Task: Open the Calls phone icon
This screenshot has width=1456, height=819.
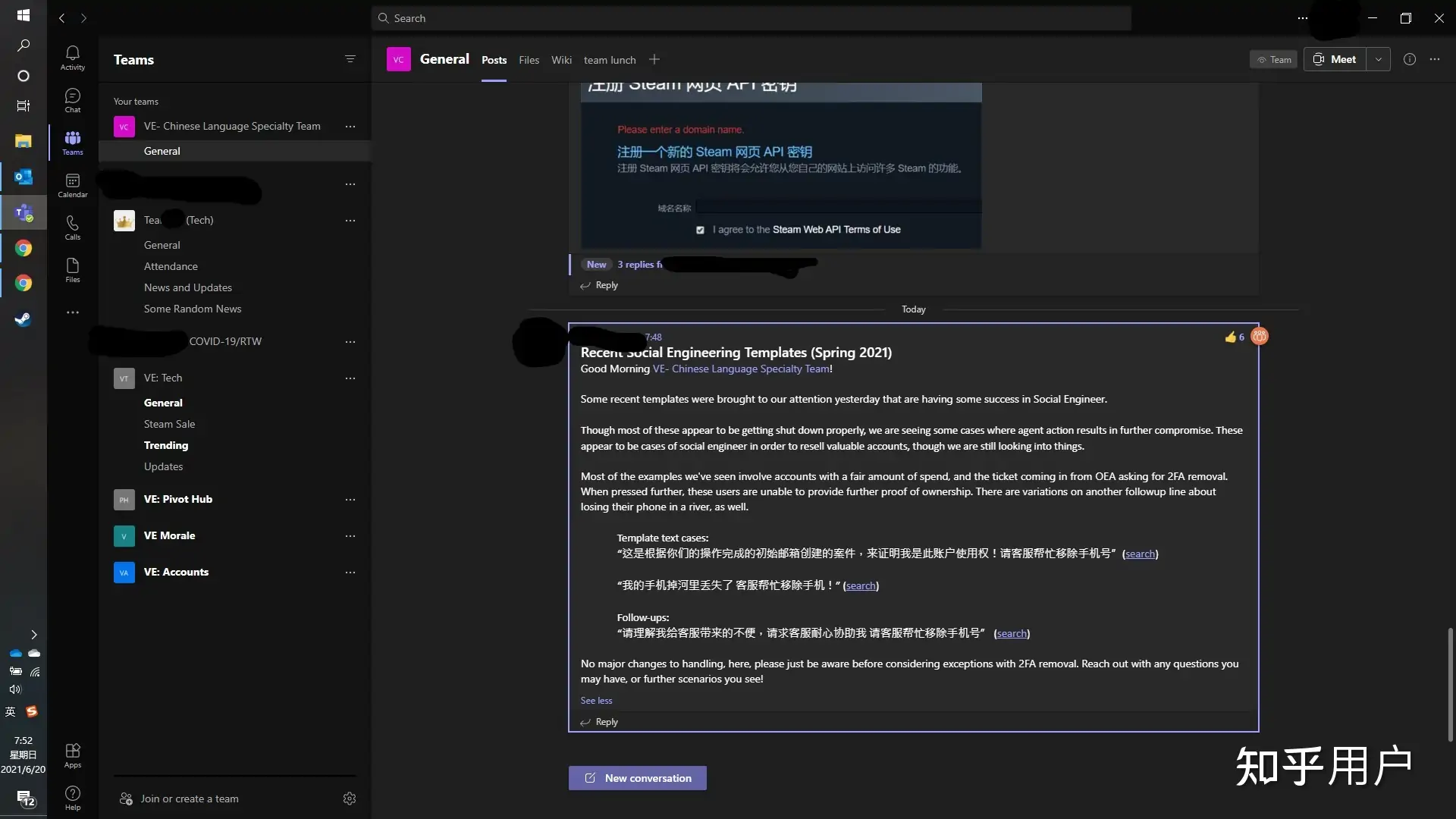Action: [72, 227]
